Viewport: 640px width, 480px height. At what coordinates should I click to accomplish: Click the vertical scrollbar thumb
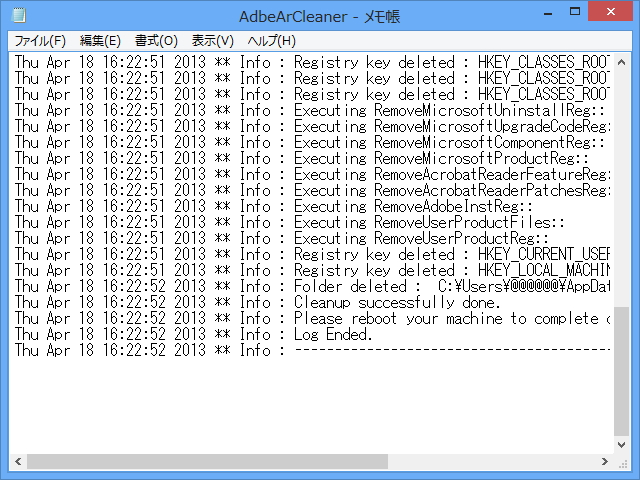pyautogui.click(x=621, y=371)
